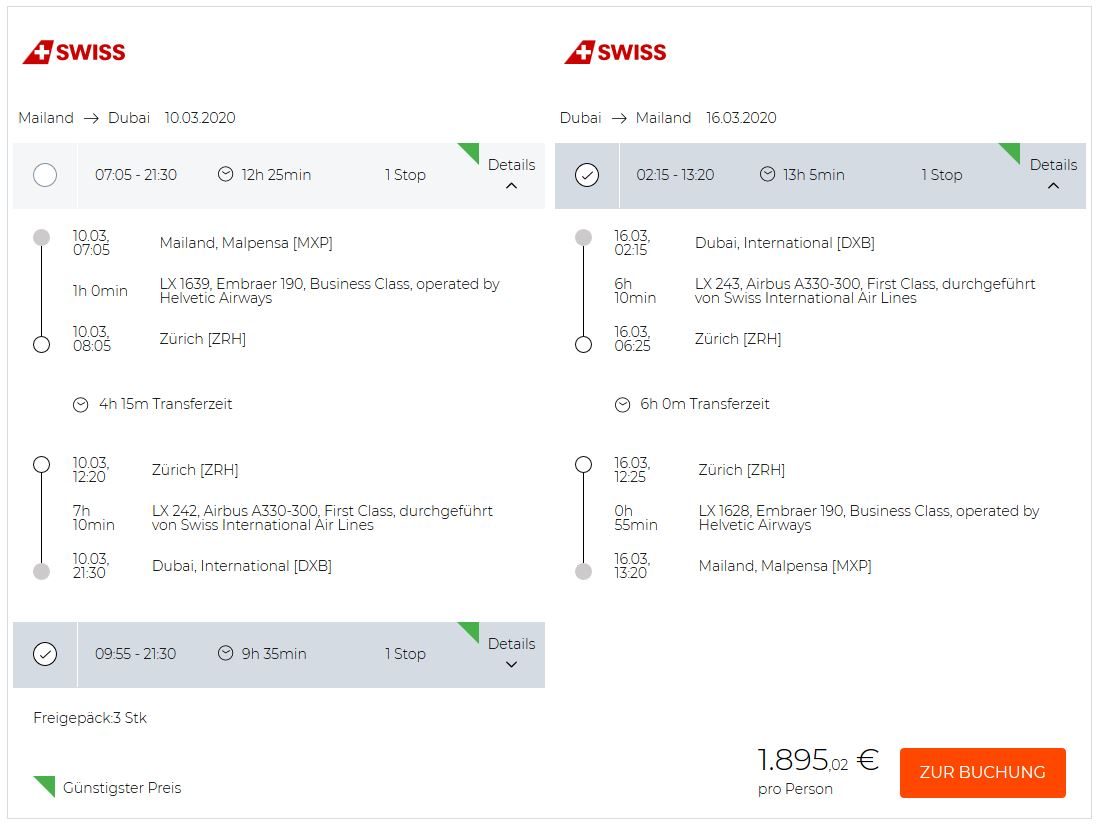Click 'Zürich [ZRH]' arrival at 06:25
The image size is (1101, 825).
point(738,338)
